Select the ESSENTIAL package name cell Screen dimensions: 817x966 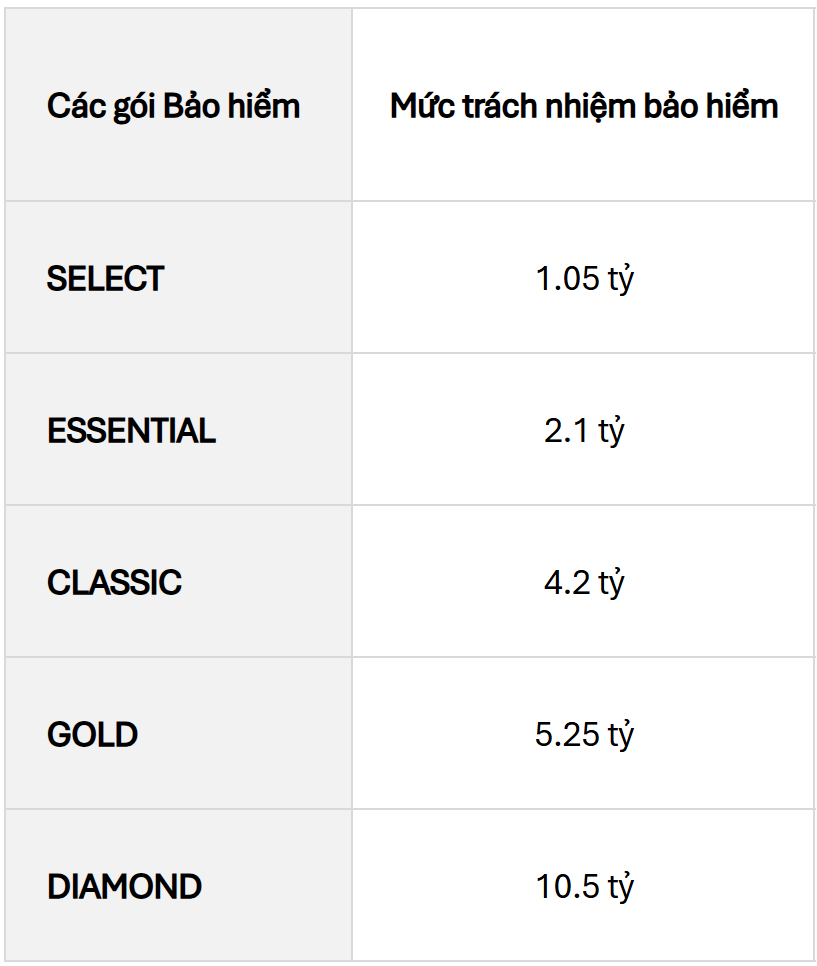[131, 431]
